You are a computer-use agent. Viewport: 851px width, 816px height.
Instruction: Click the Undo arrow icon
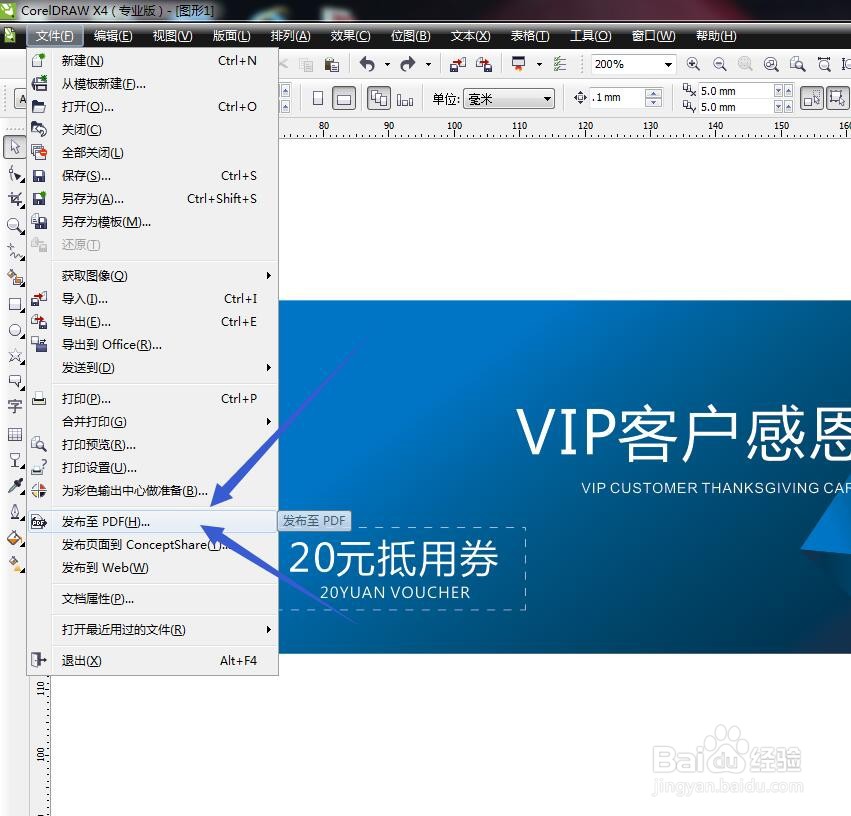click(x=367, y=64)
